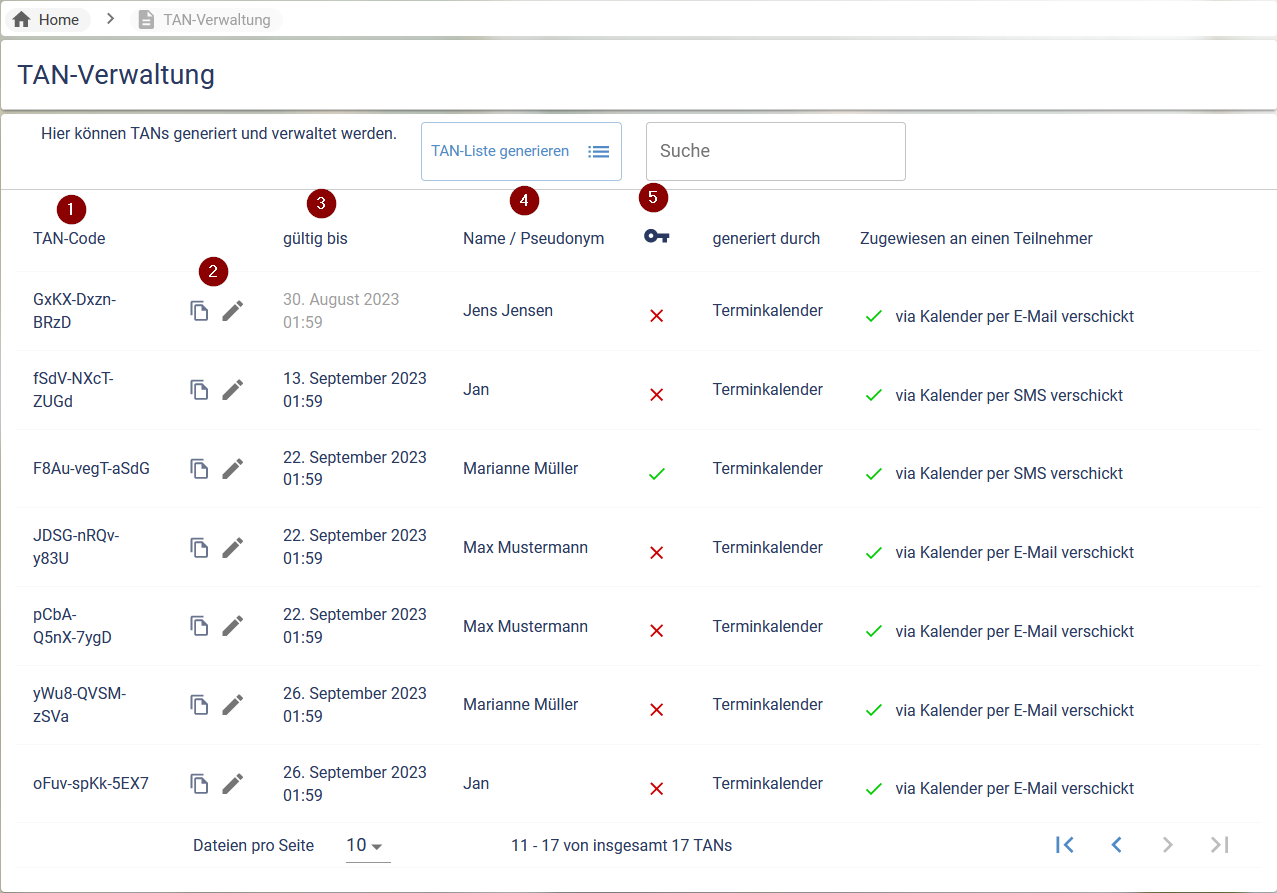Screen dimensions: 1277x893
Task: Click the TAN-Liste generieren button
Action: (521, 152)
